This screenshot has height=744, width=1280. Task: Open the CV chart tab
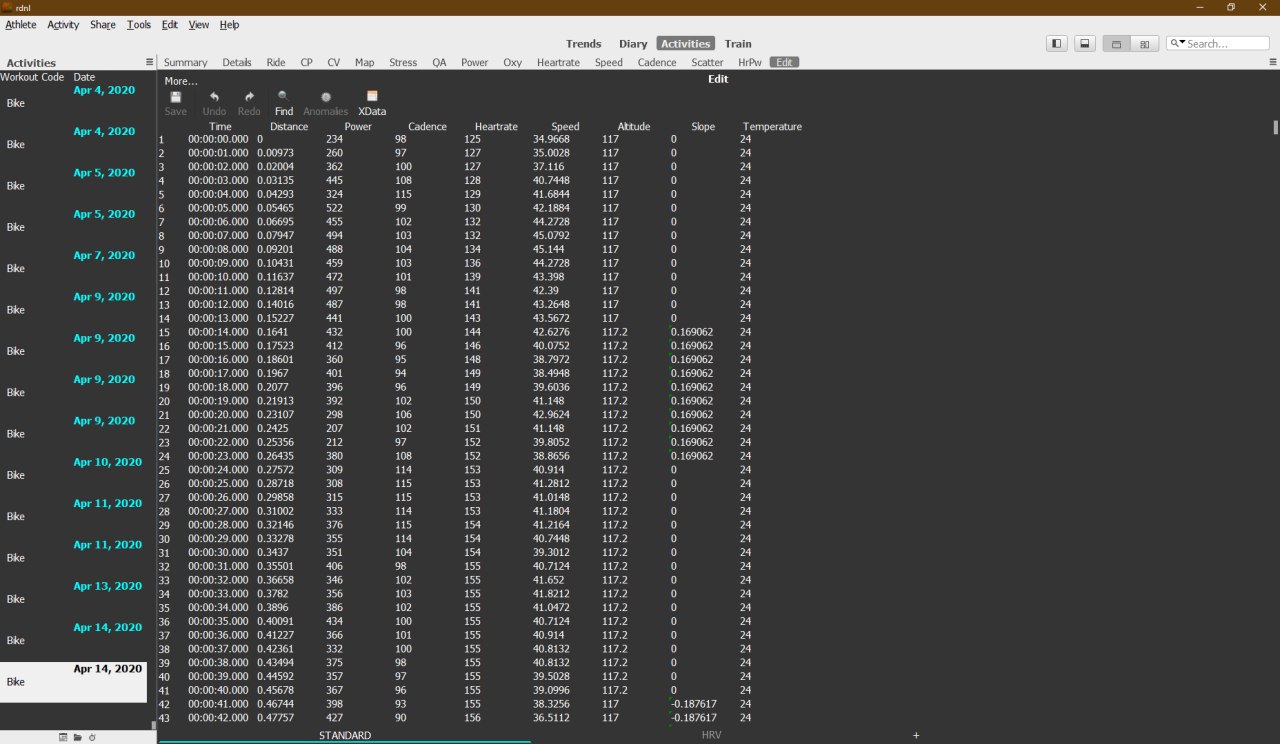coord(334,62)
